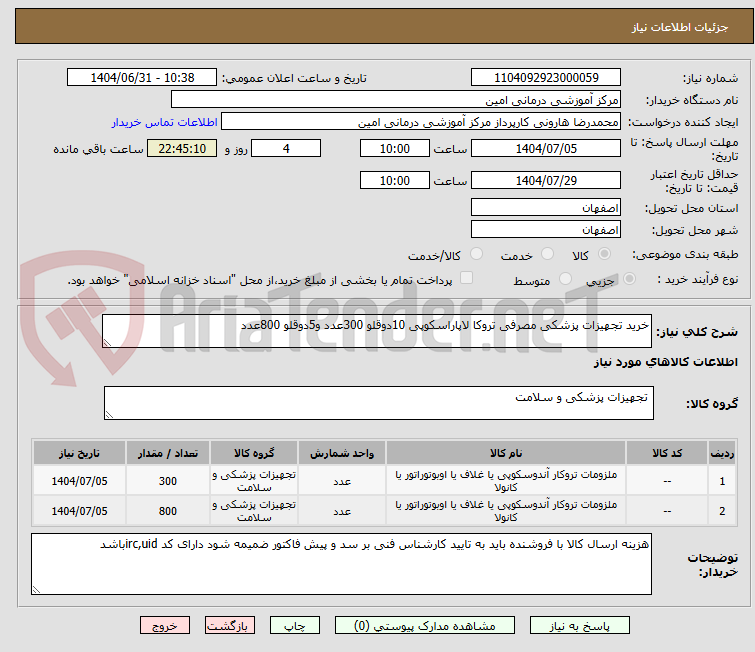755x652 pixels.
Task: Click response deadline date 1404/07/05 field
Action: (546, 148)
